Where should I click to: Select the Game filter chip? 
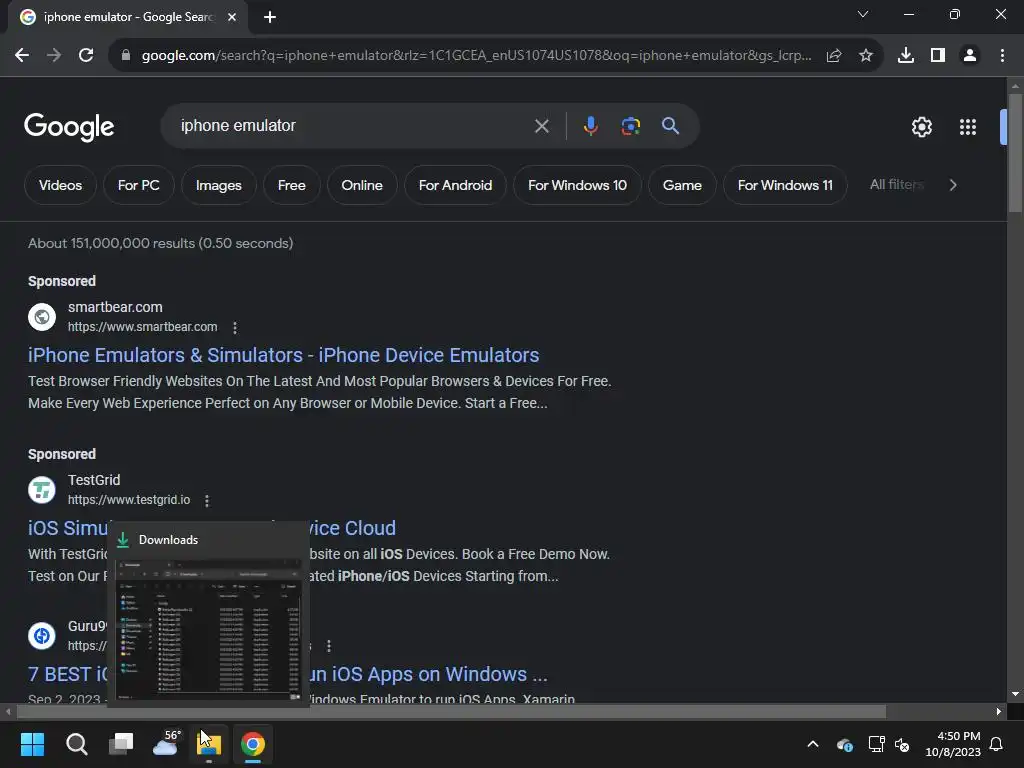(x=682, y=185)
